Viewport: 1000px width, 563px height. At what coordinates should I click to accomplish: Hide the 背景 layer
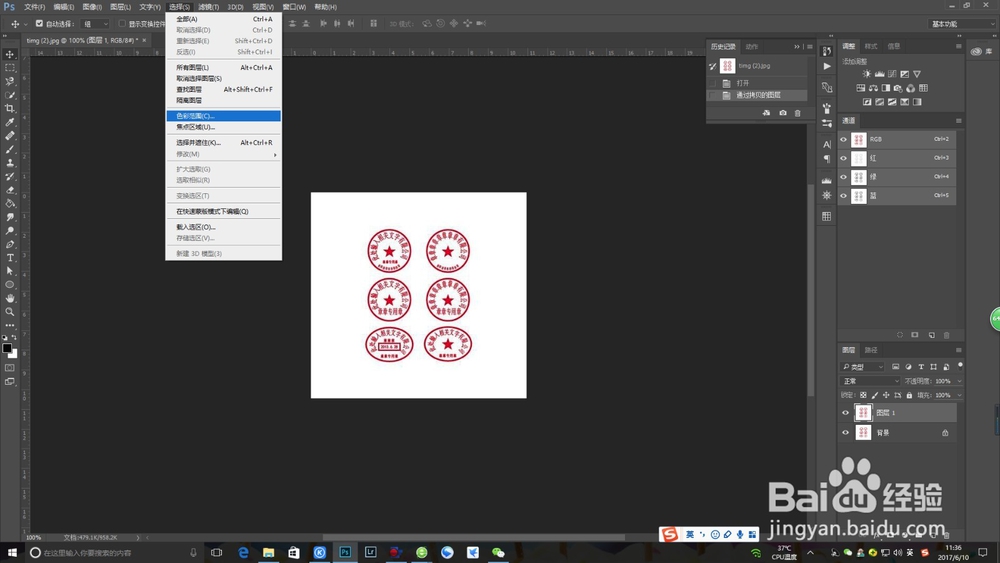845,432
